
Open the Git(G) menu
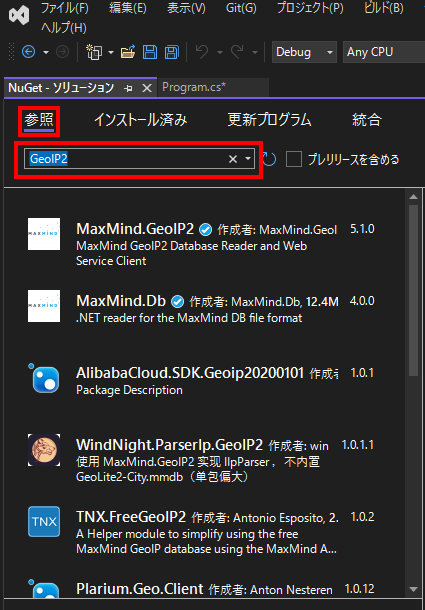point(241,8)
